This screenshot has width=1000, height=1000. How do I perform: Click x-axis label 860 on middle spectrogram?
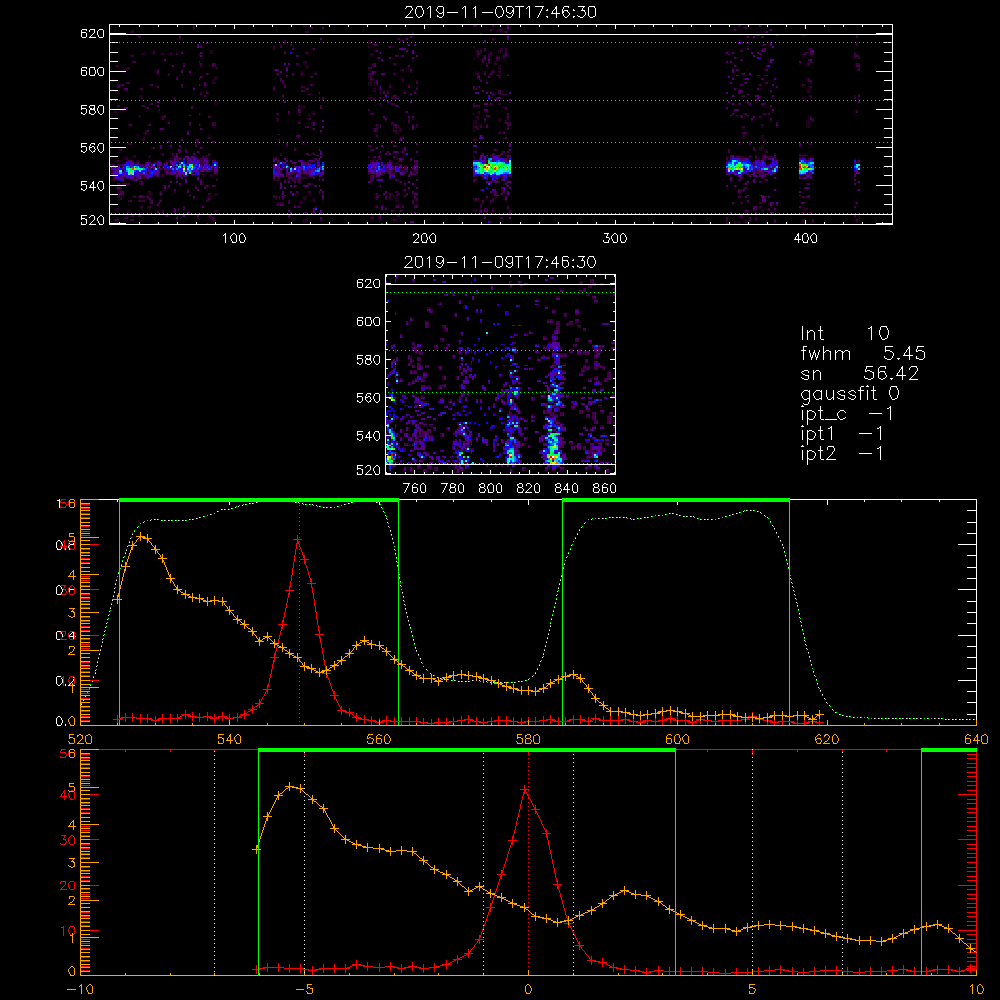point(604,489)
